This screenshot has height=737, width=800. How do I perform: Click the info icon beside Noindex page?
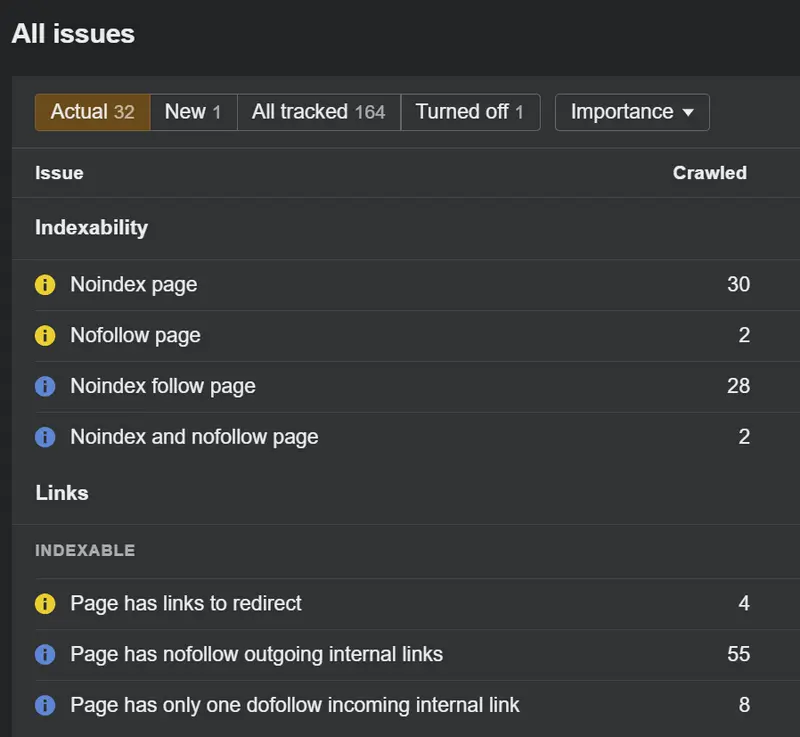point(44,285)
